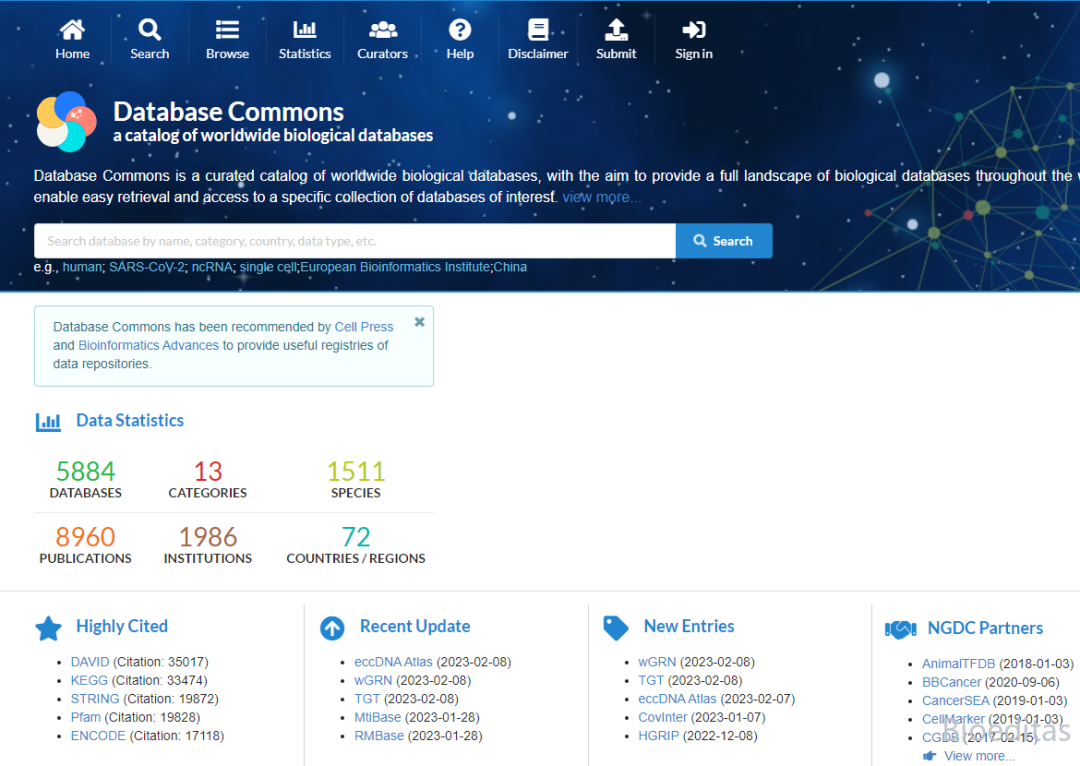Screen dimensions: 1080x766
Task: Click the handshake icon next to NGDC Partners
Action: 900,629
